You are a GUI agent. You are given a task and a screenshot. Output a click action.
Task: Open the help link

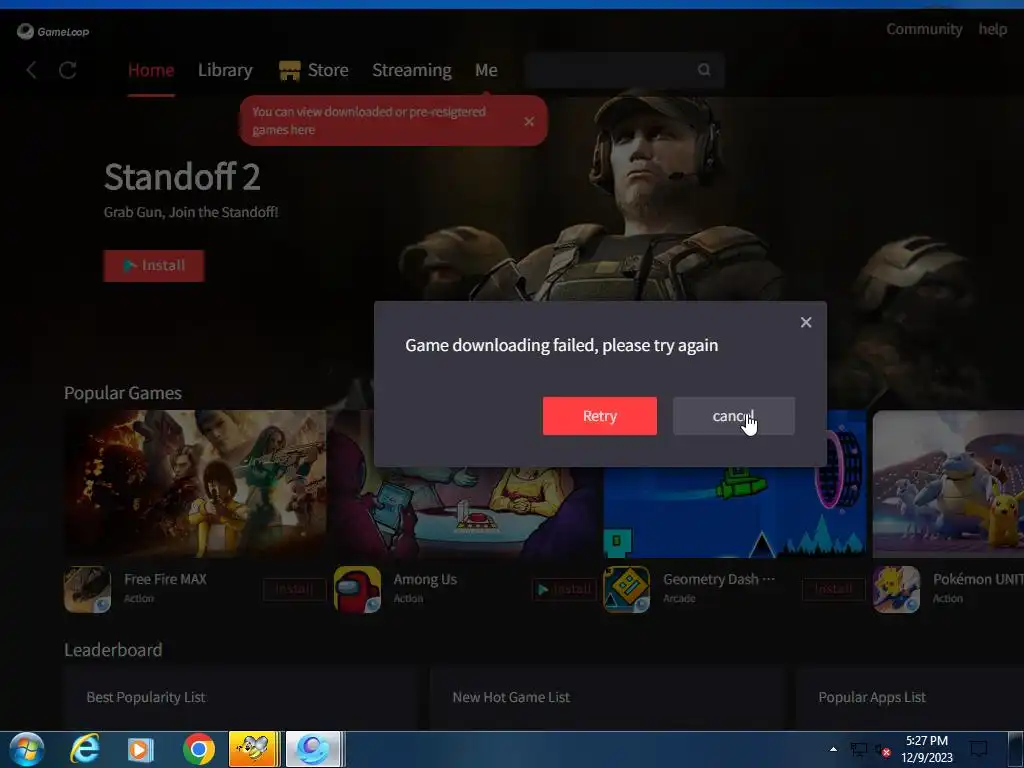pyautogui.click(x=992, y=29)
